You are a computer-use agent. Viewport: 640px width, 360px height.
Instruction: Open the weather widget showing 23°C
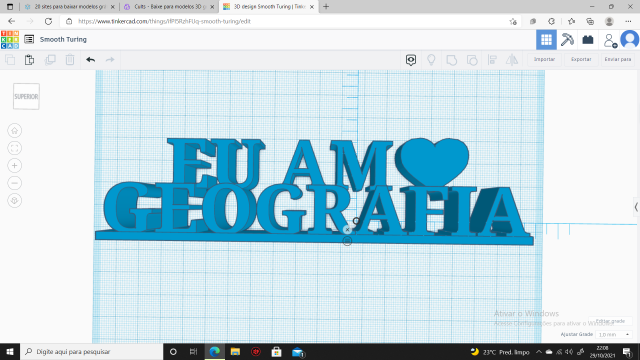(x=500, y=351)
